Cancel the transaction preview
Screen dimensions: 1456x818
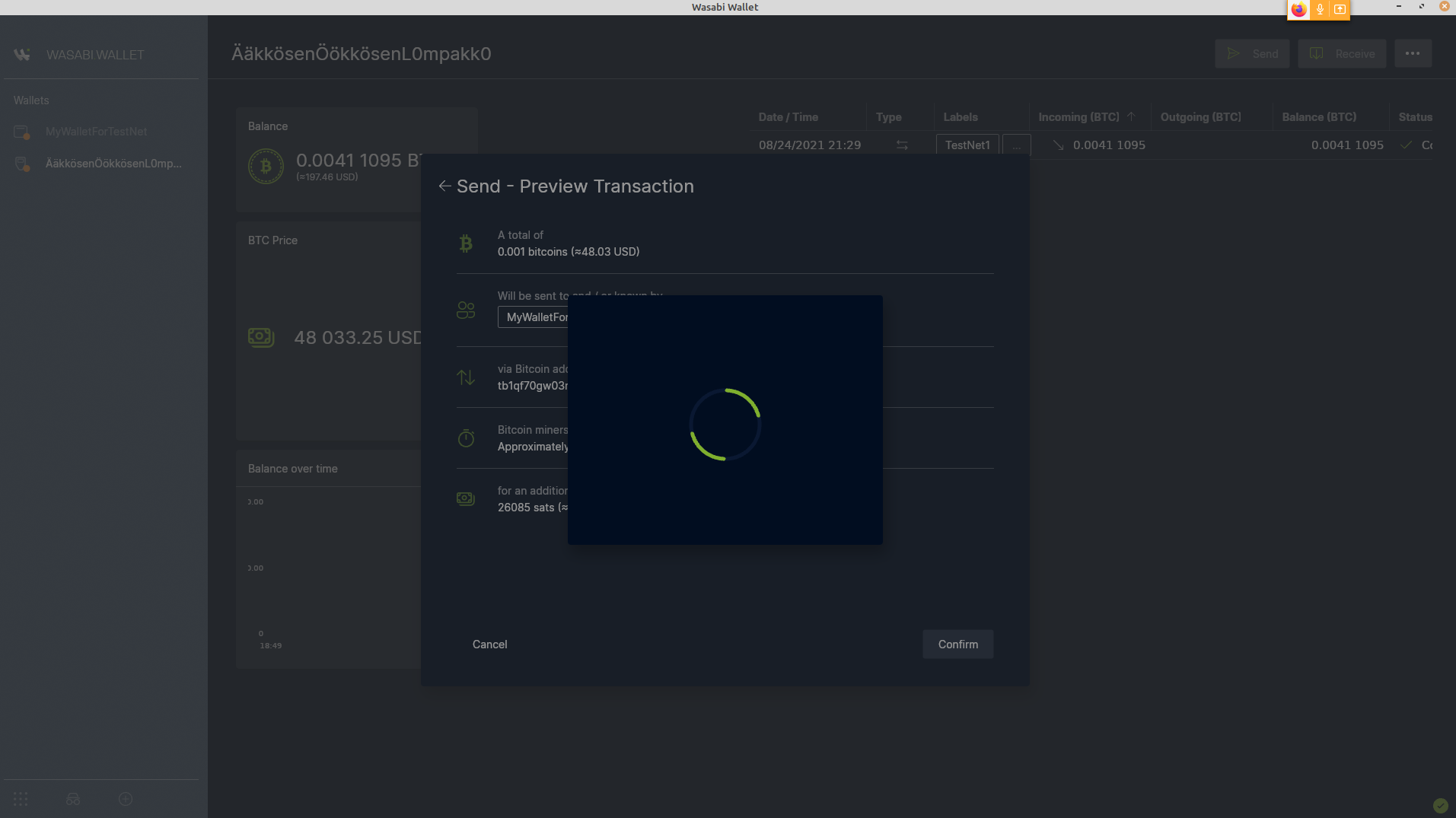489,645
